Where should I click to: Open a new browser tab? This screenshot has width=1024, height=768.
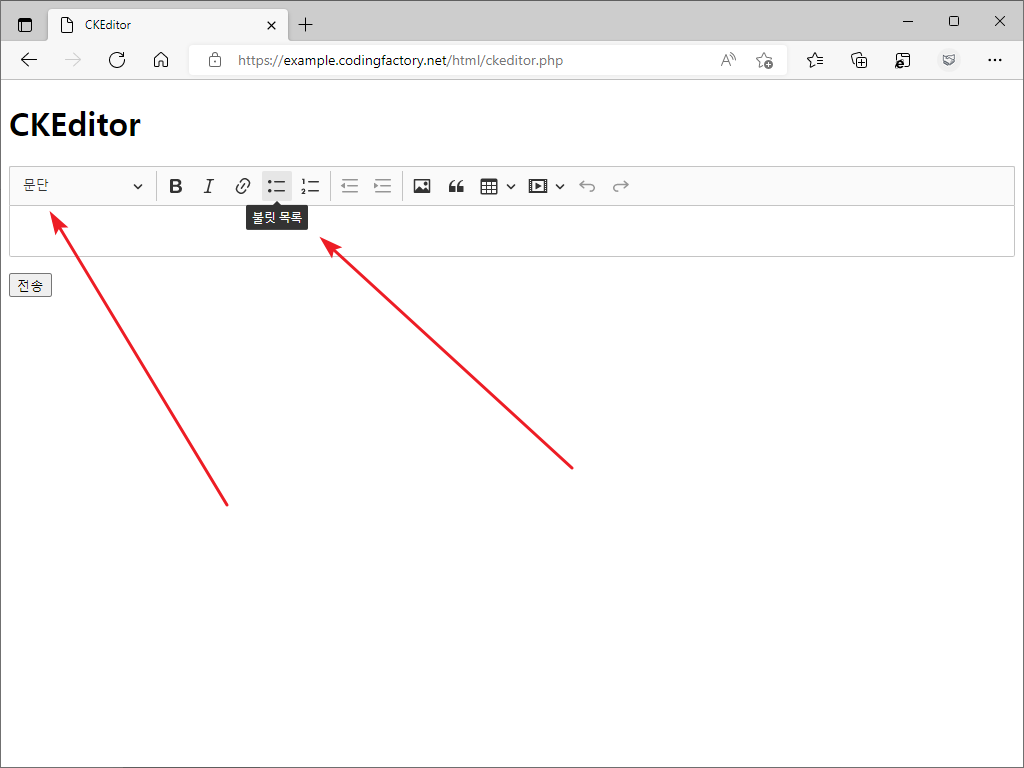pos(305,25)
